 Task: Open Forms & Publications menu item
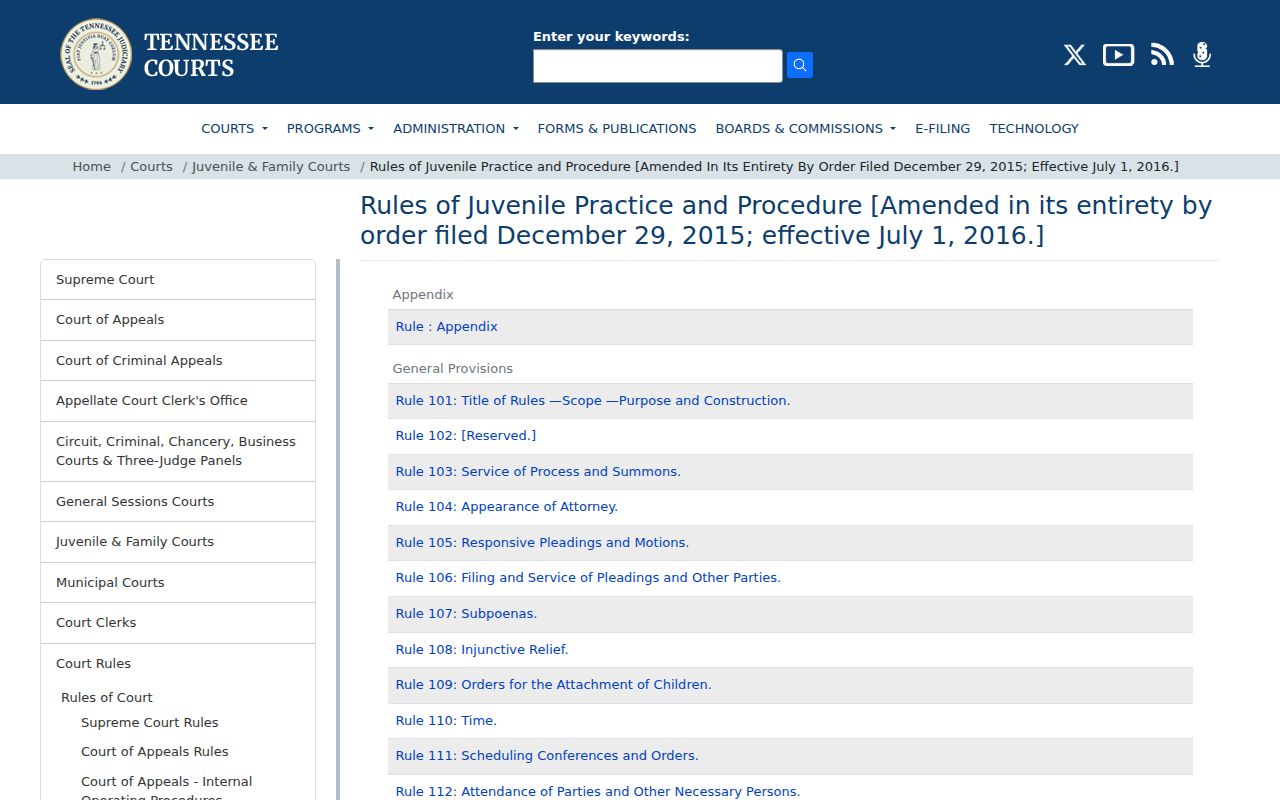[x=617, y=128]
